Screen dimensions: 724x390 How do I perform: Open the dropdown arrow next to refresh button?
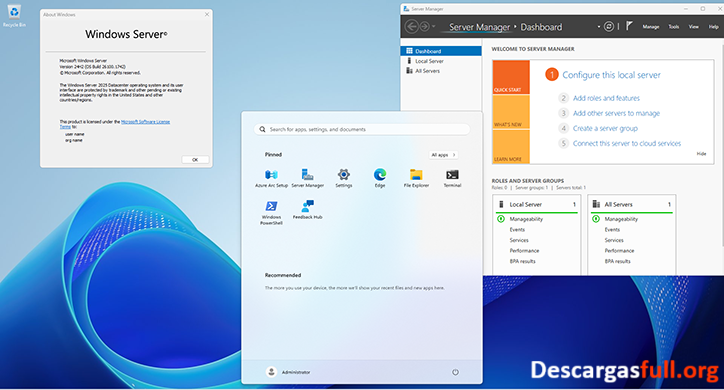click(x=599, y=27)
